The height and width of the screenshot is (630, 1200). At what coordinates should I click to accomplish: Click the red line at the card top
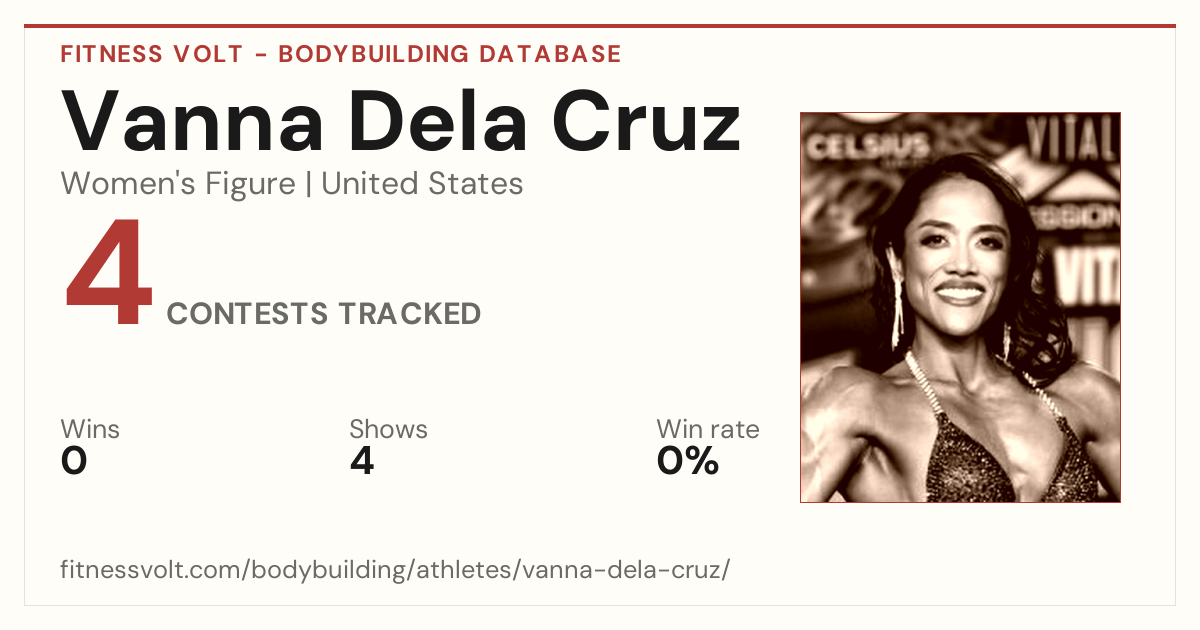600,26
